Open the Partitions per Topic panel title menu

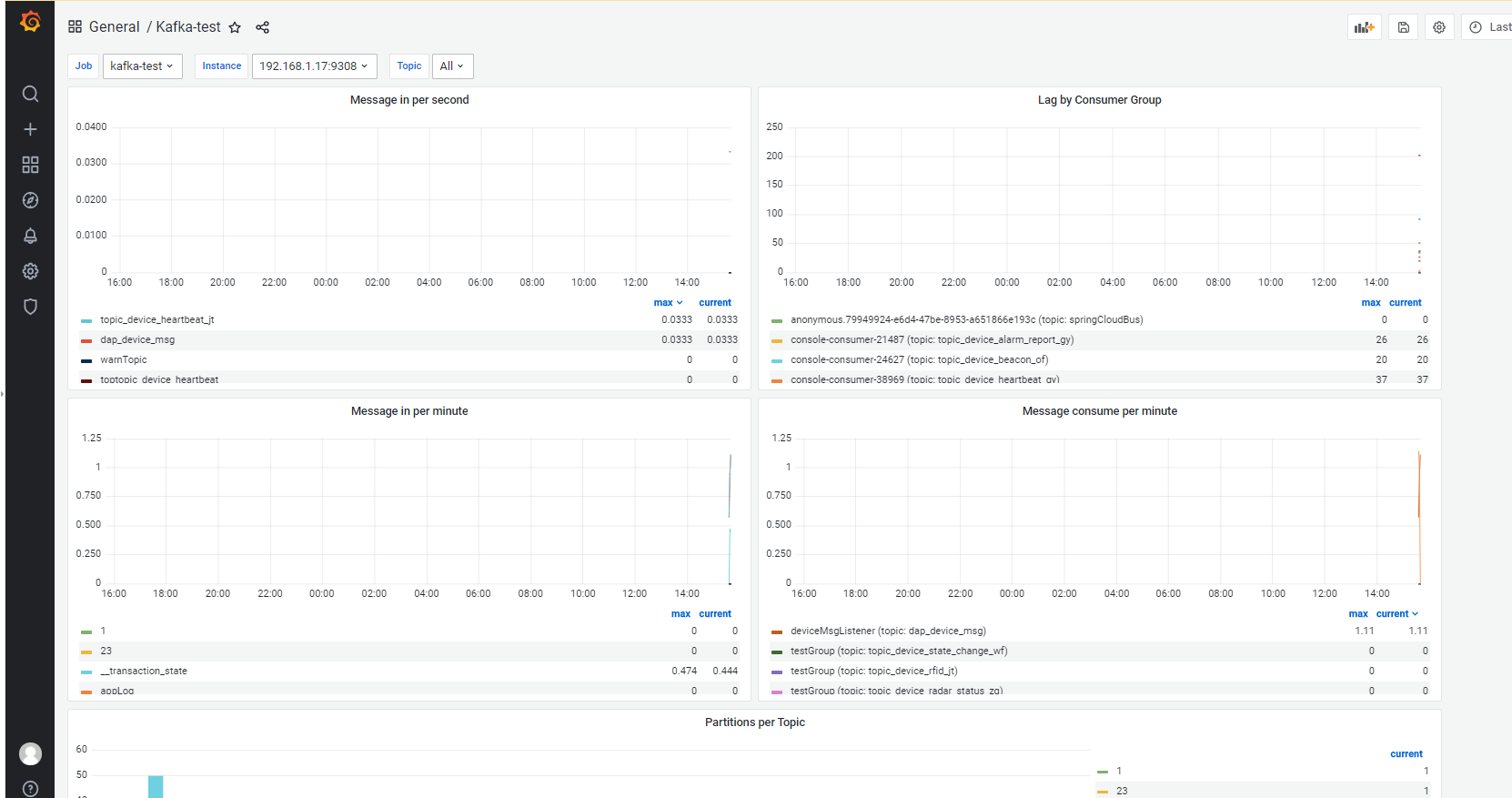(x=755, y=722)
